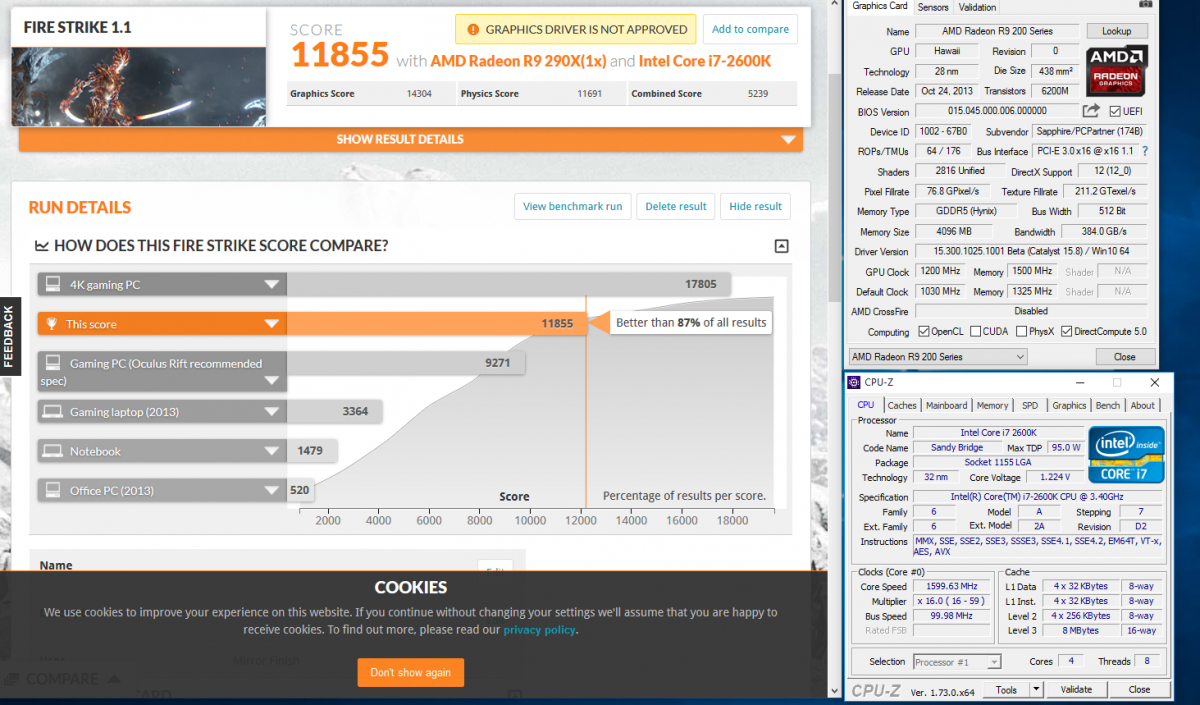Switch to the CPU-Z About tab

pyautogui.click(x=1142, y=405)
